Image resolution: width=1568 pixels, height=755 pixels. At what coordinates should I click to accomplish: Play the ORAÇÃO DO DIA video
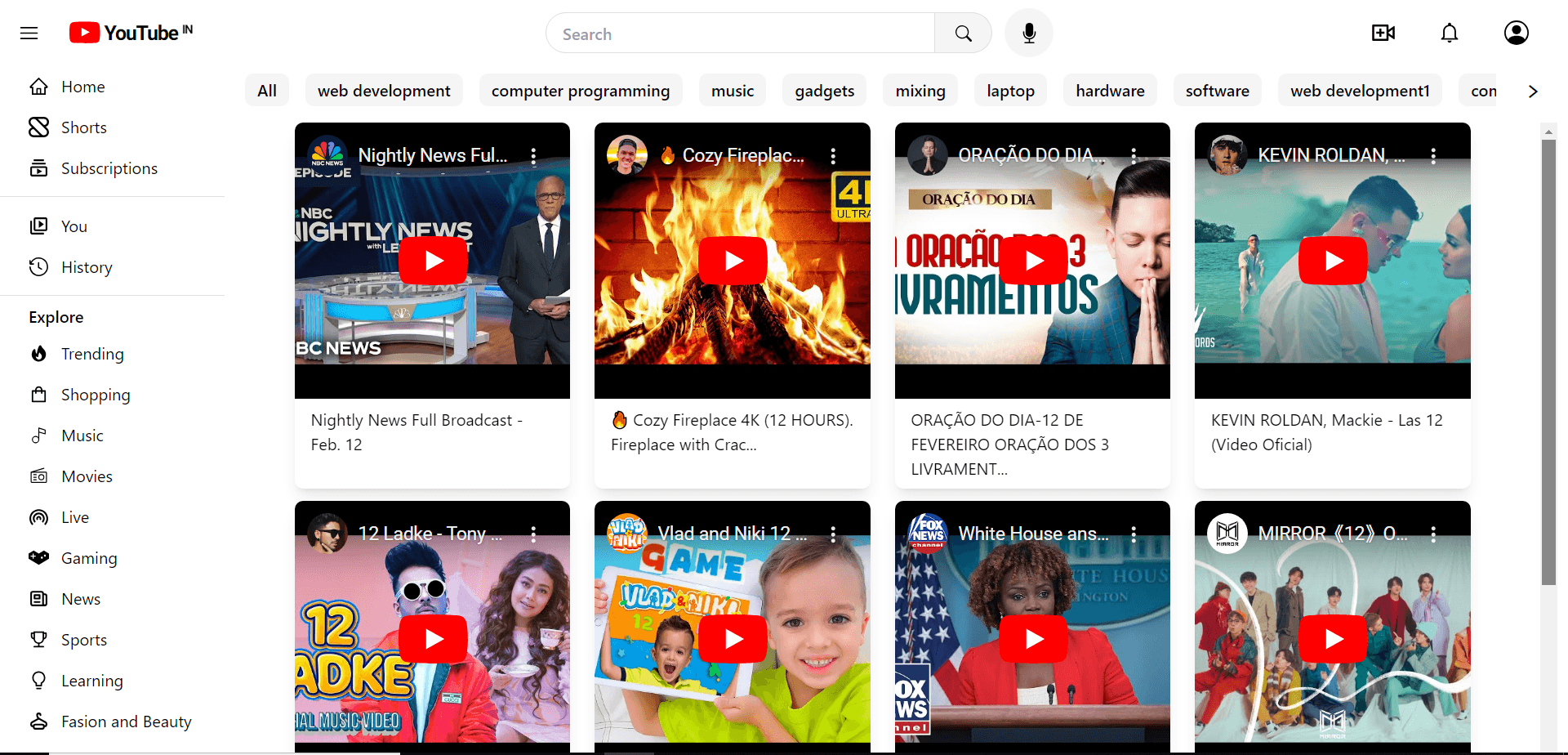[x=1033, y=261]
